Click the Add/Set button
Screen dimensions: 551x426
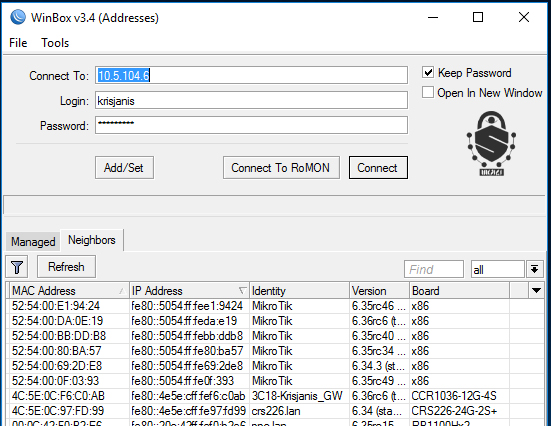(124, 168)
